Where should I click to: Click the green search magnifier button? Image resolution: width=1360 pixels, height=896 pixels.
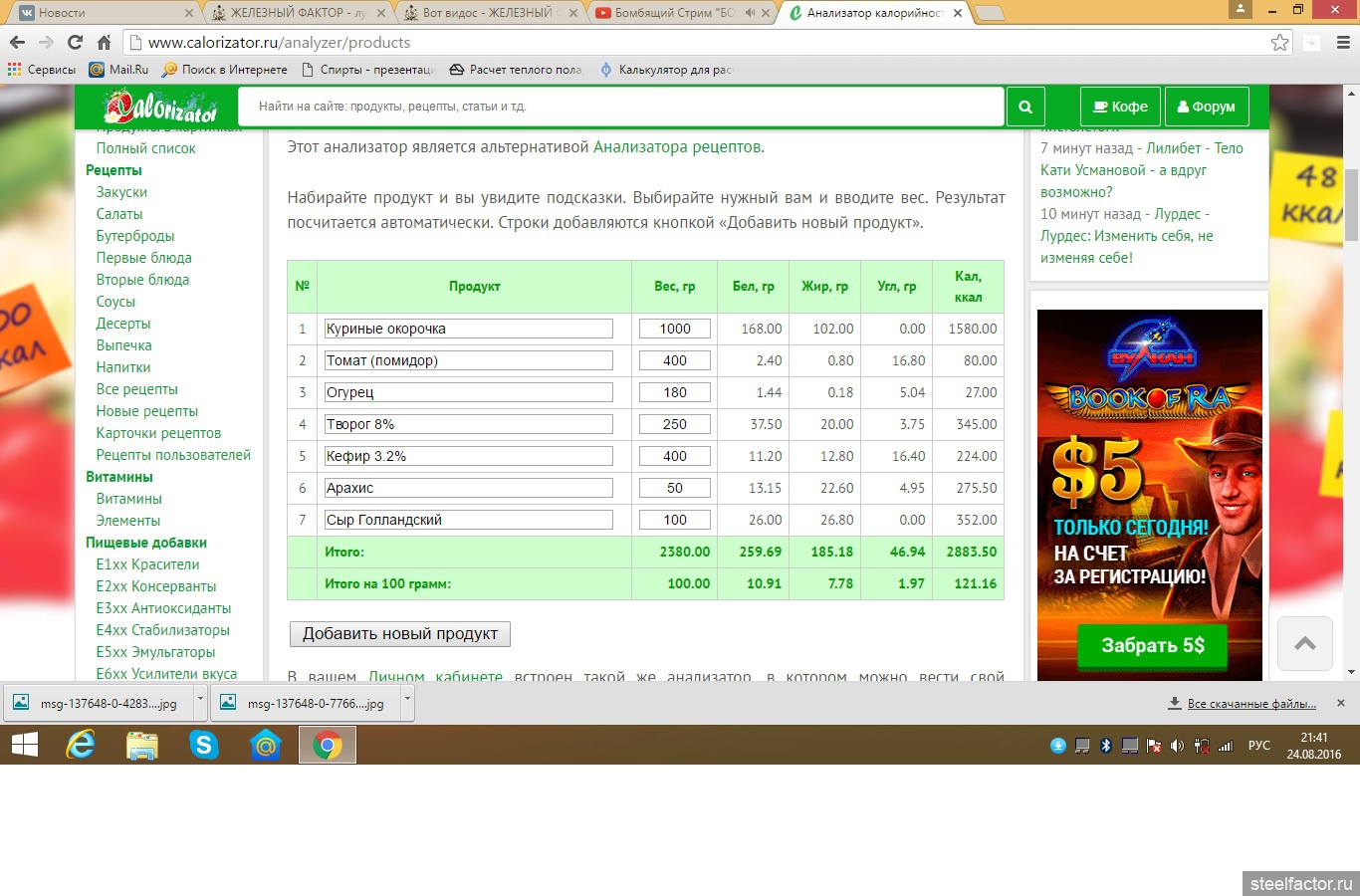[1025, 107]
